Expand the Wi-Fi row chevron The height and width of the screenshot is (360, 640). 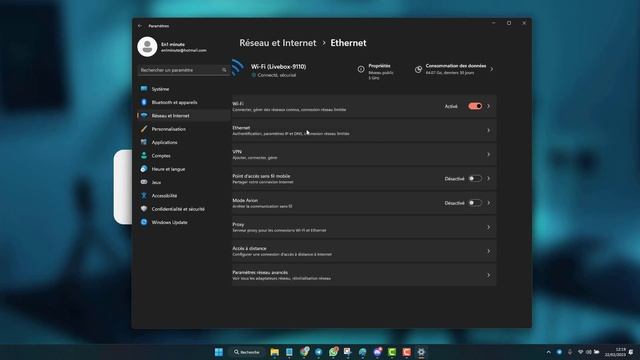(489, 106)
